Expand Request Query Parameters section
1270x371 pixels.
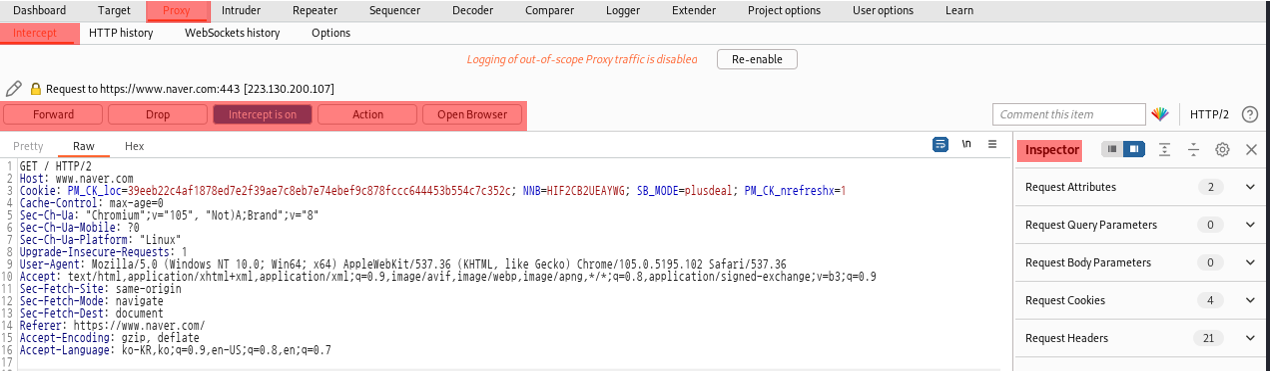pyautogui.click(x=1250, y=225)
